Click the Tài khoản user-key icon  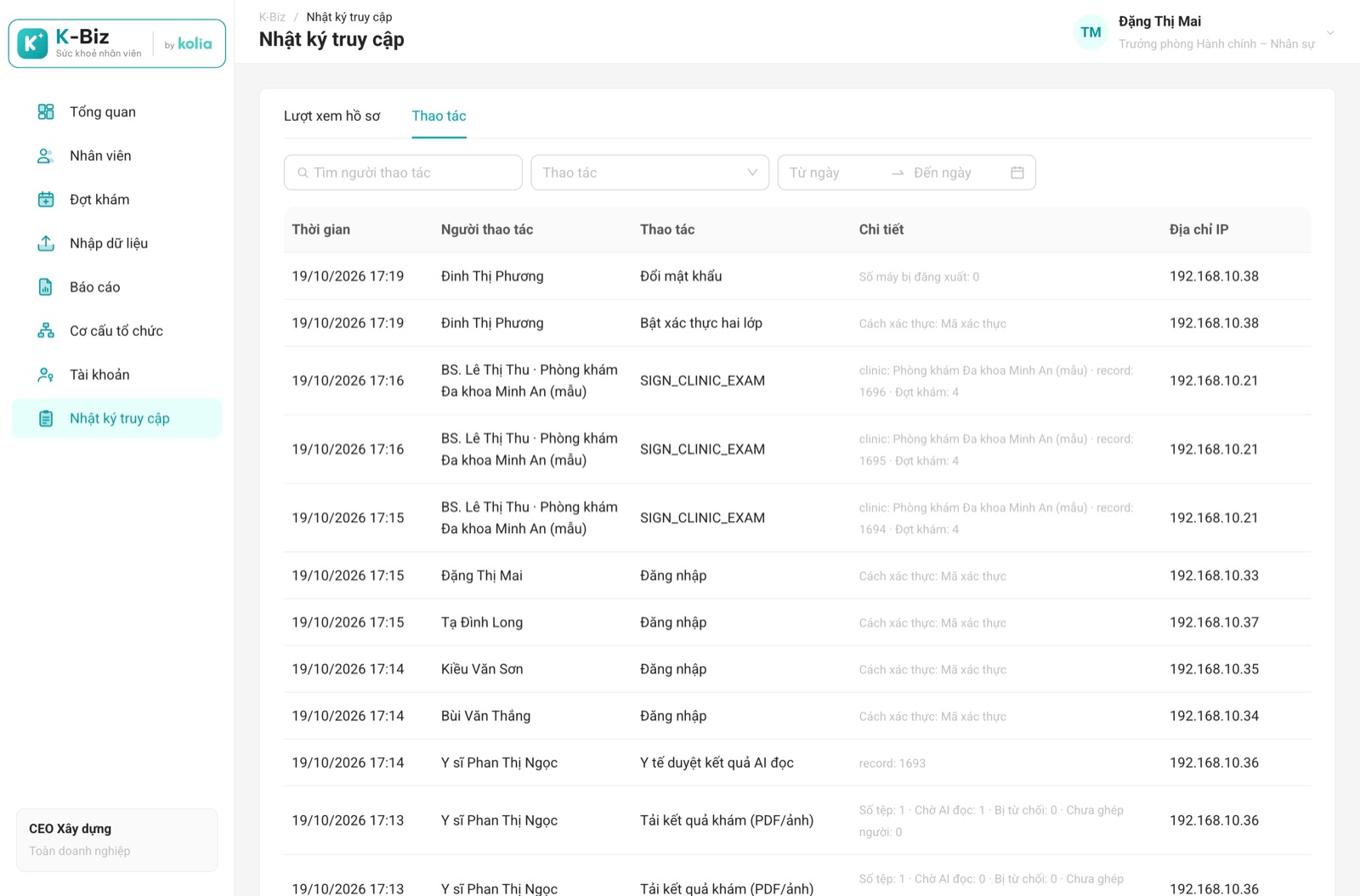click(46, 374)
